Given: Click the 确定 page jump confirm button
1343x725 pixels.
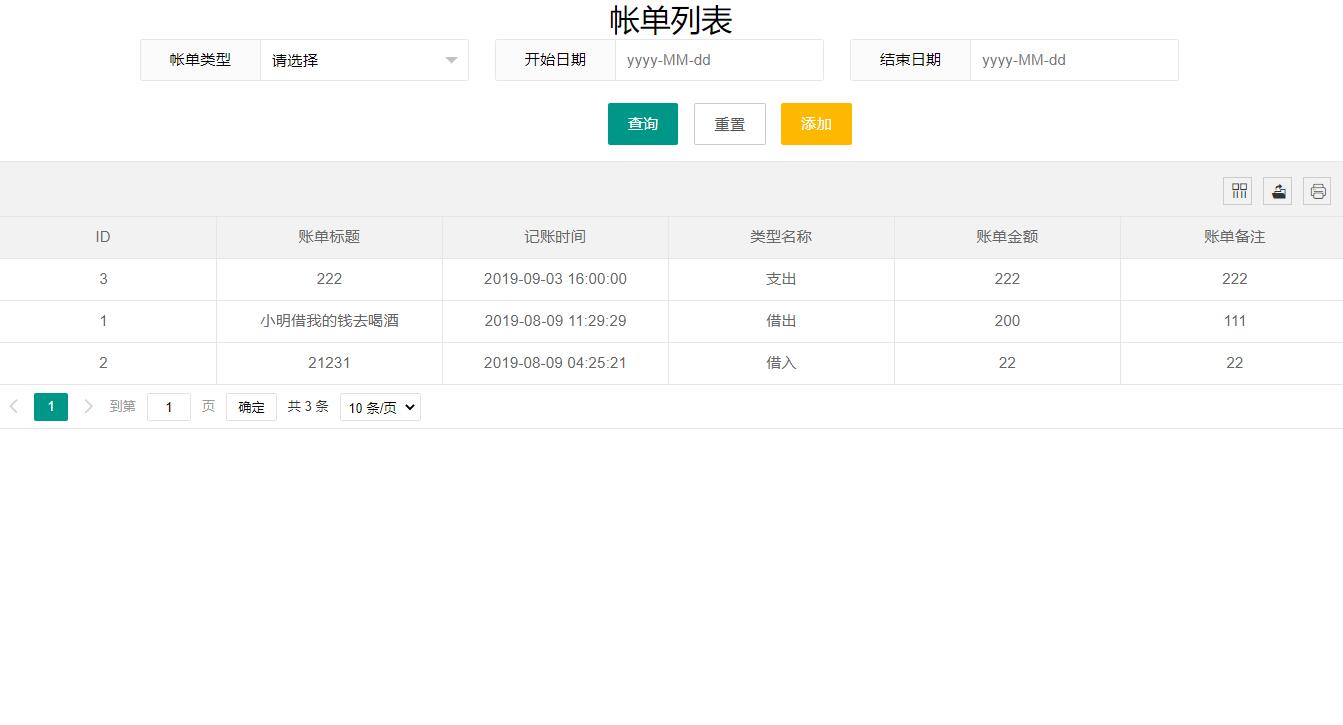Looking at the screenshot, I should (250, 406).
